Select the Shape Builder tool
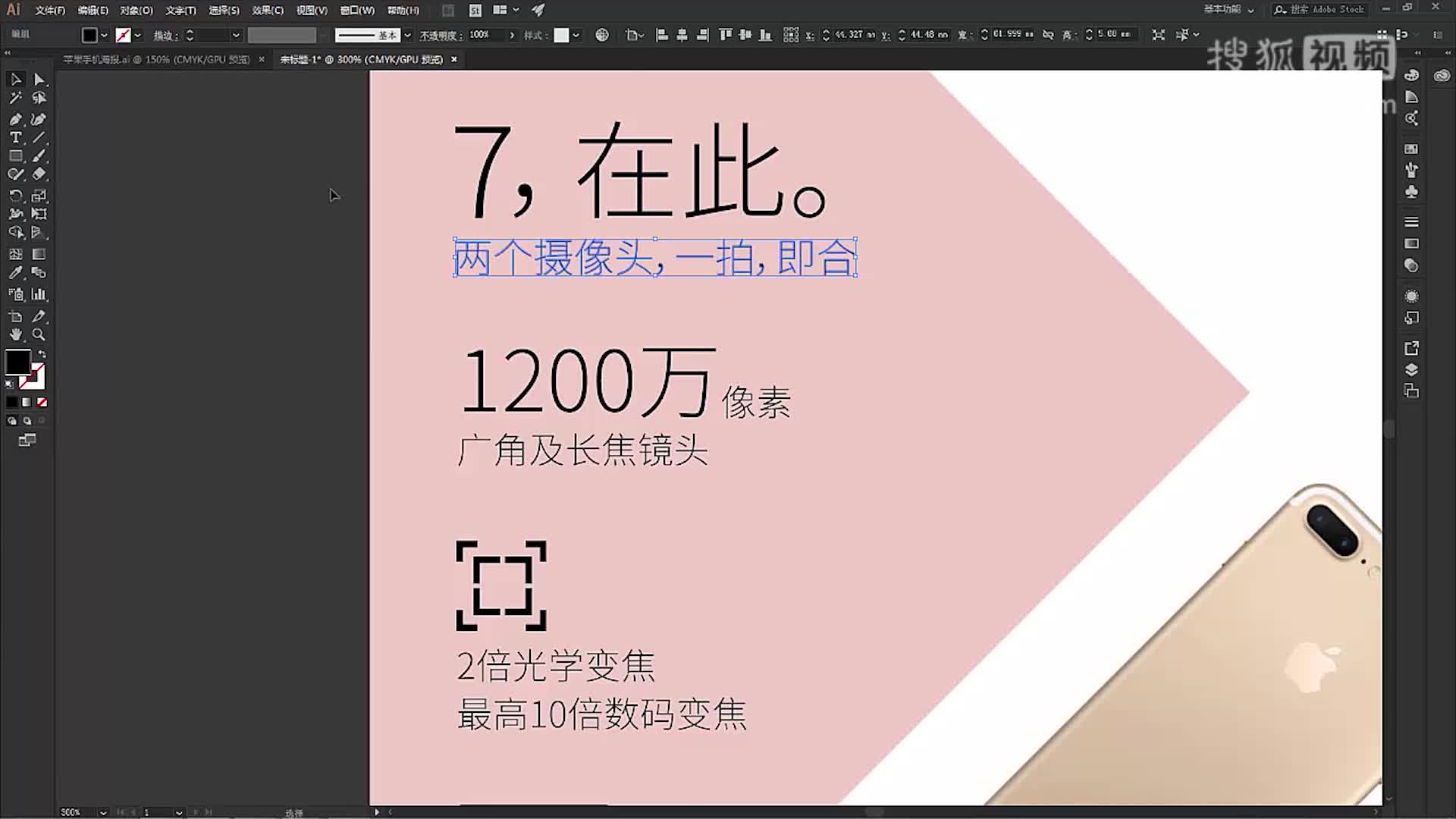Image resolution: width=1456 pixels, height=819 pixels. 16,233
